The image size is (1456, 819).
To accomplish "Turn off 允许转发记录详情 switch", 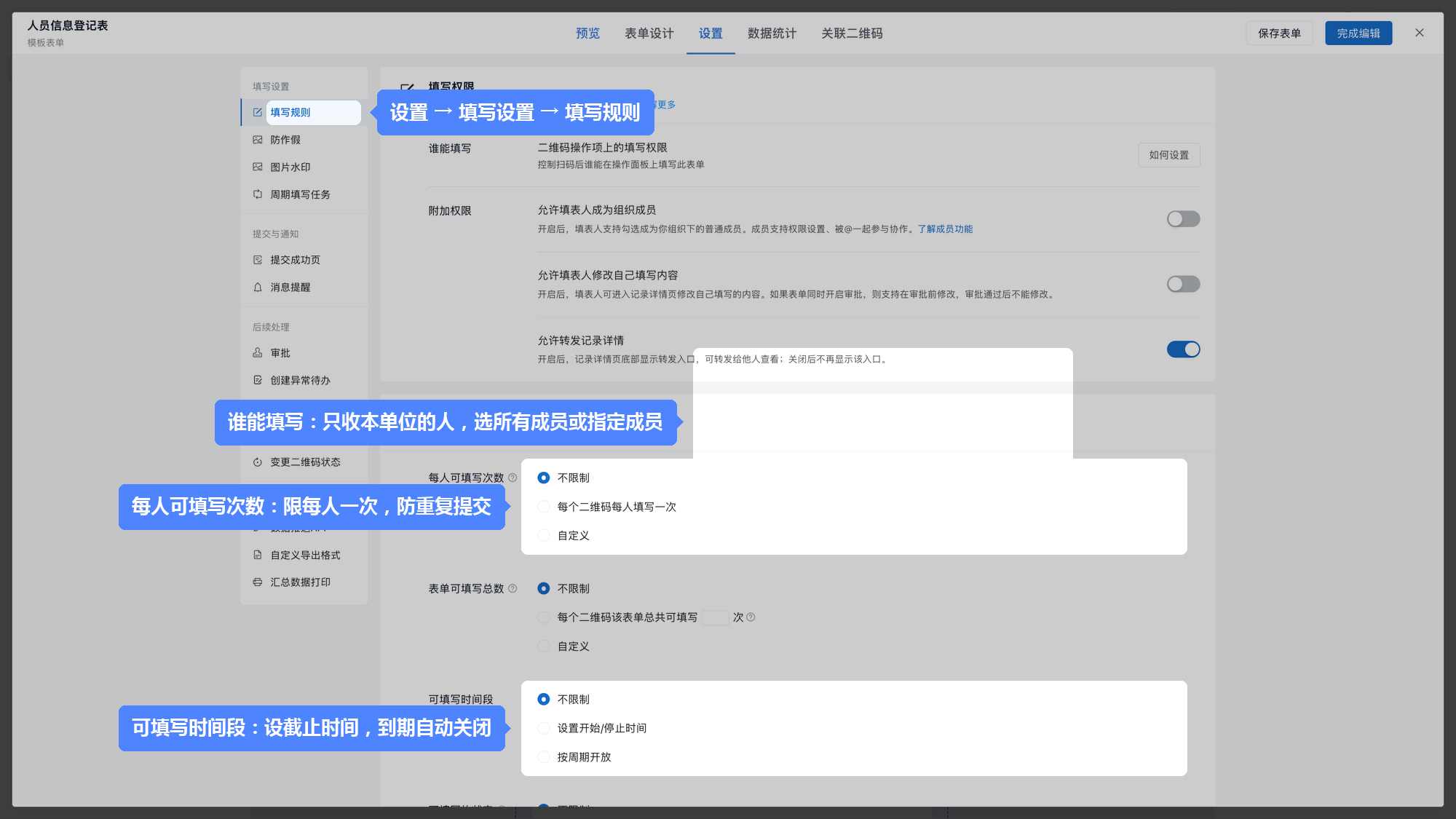I will point(1183,349).
